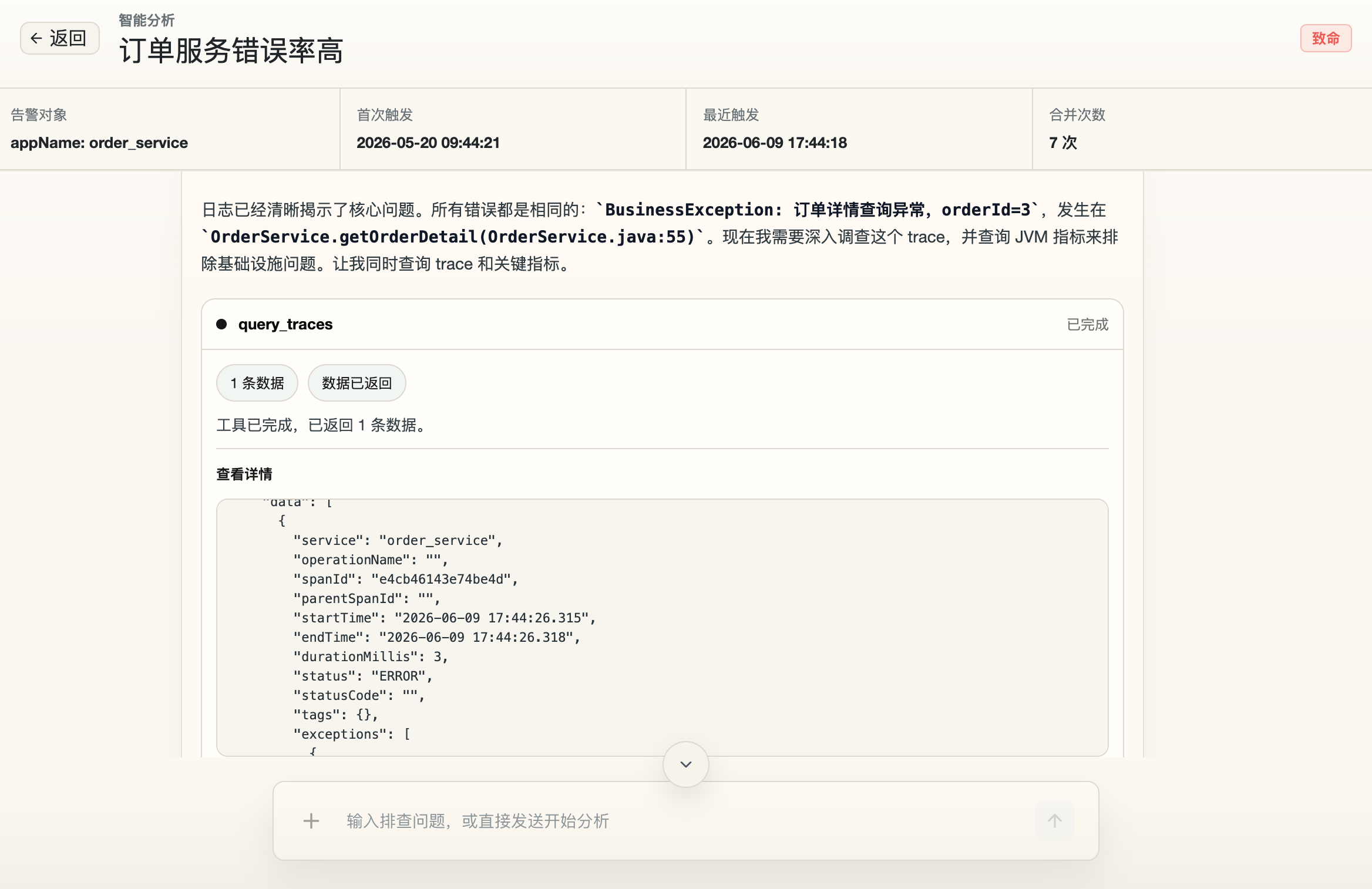Click the JSON line "service": "order_service"
Viewport: 1372px width, 889px height.
click(x=398, y=540)
